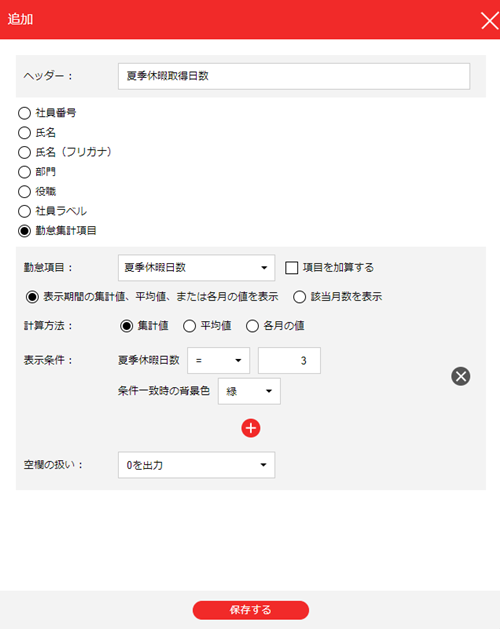The width and height of the screenshot is (500, 629).
Task: Choose the 社員ラベル radio option
Action: coord(24,211)
